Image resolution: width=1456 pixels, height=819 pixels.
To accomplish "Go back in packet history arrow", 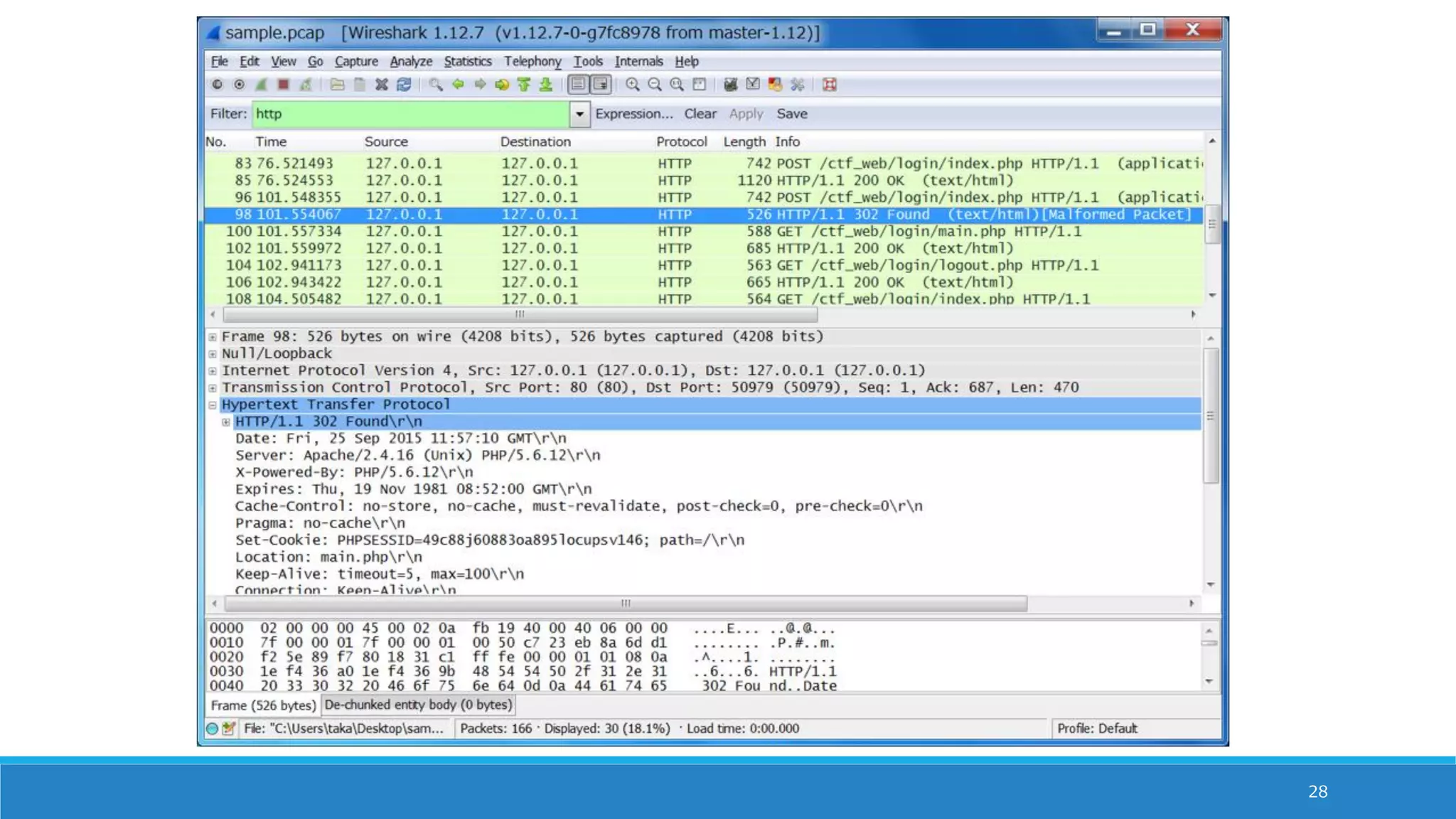I will 458,85.
